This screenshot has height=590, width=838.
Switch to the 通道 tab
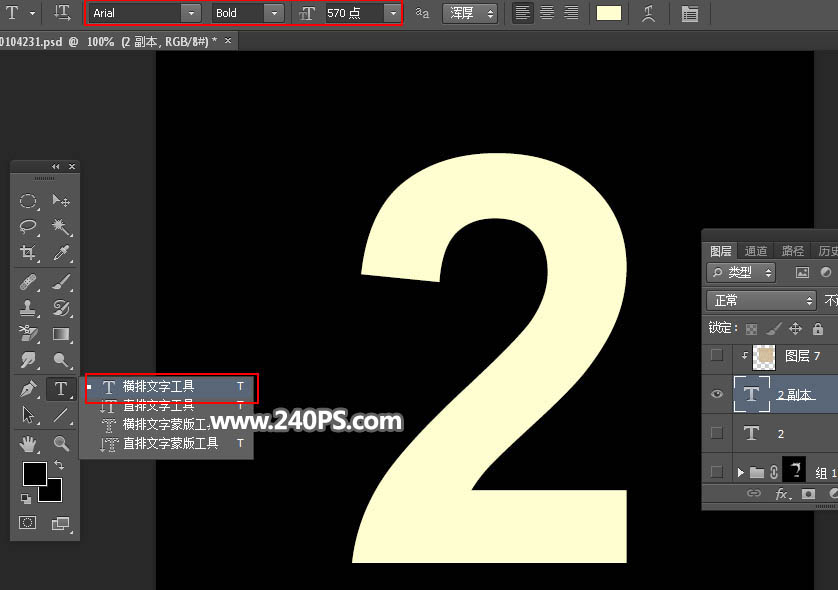pos(756,251)
